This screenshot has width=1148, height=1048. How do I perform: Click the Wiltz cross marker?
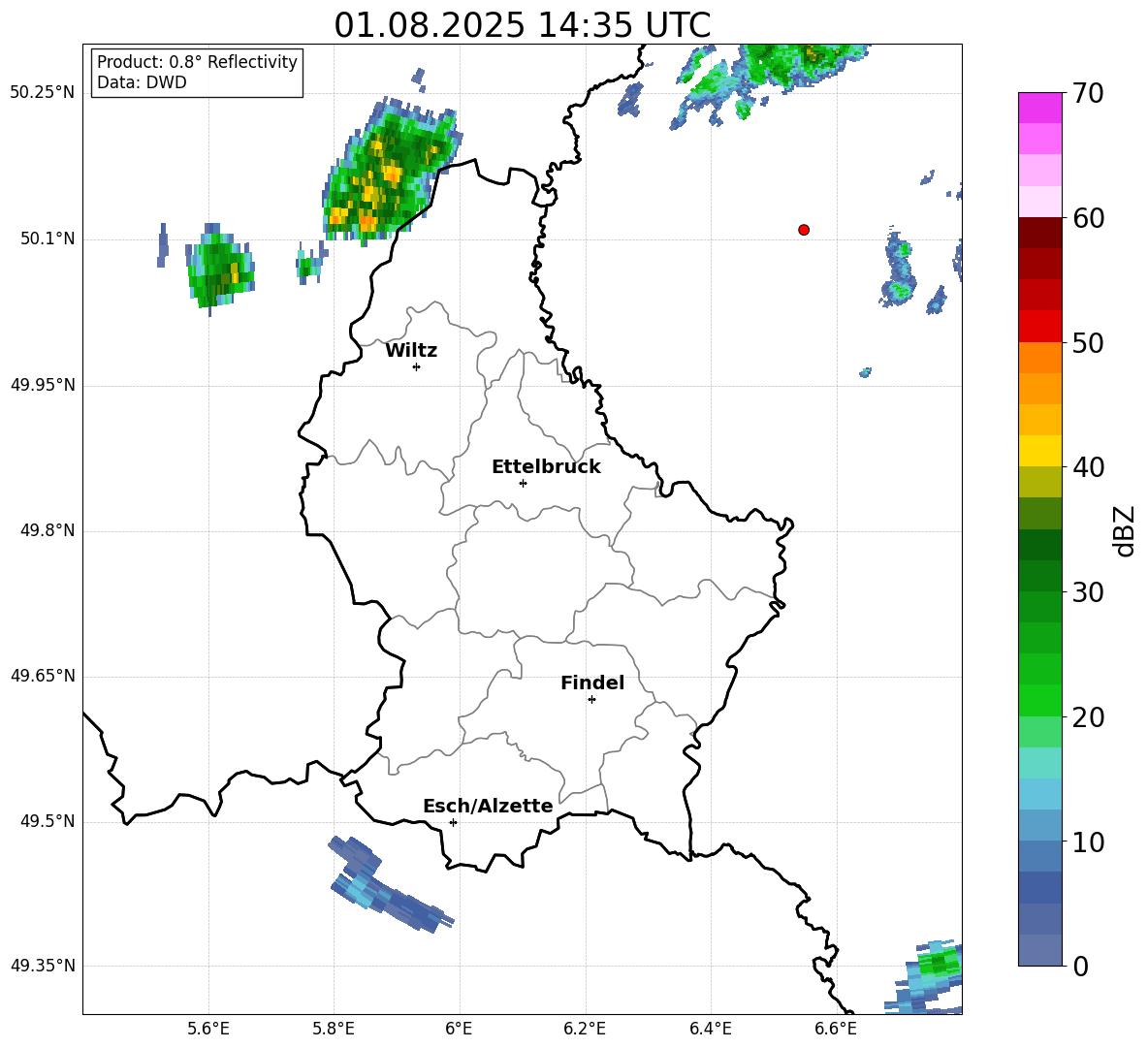417,366
